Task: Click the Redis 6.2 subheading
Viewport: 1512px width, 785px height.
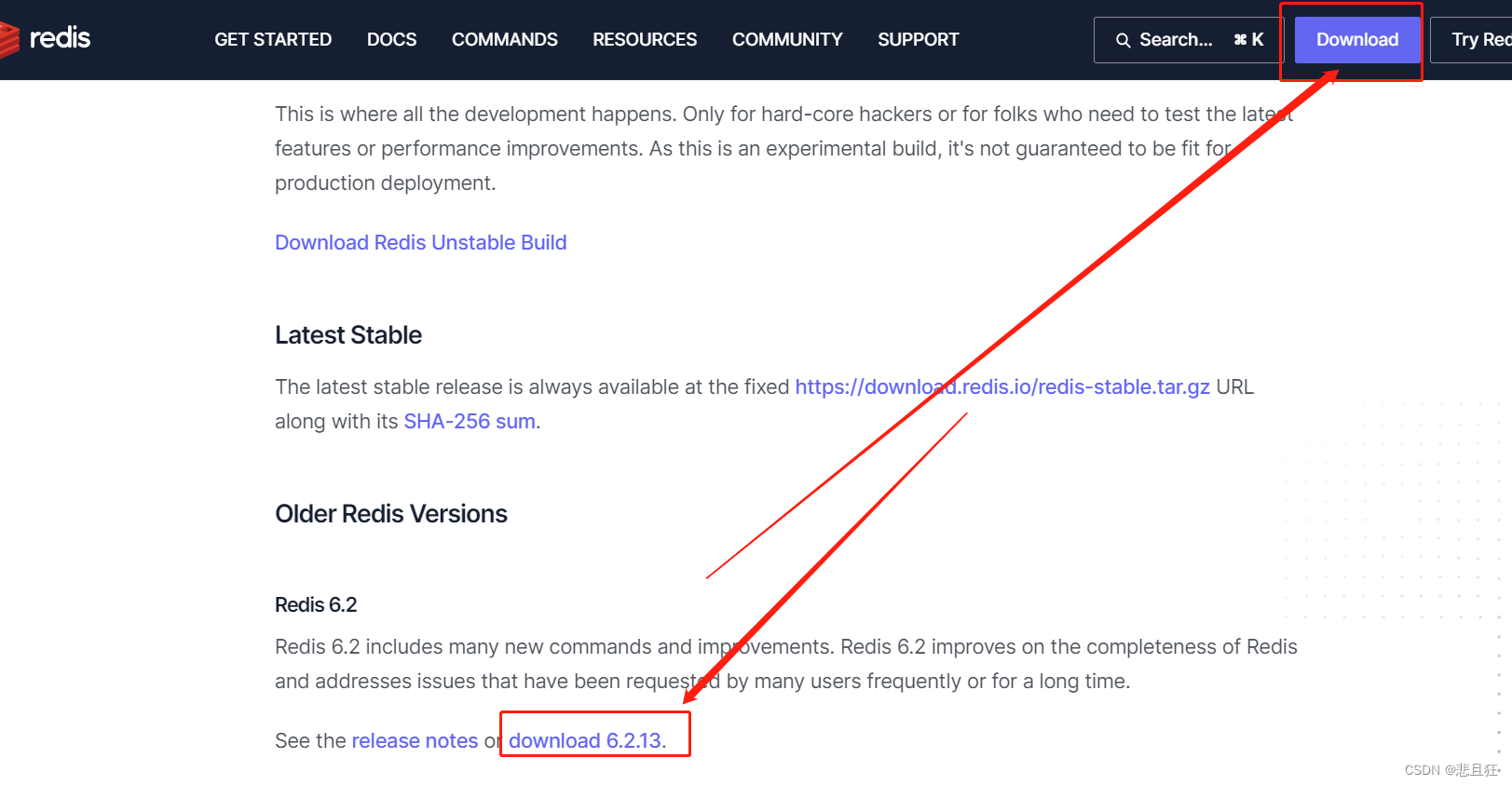Action: (x=316, y=604)
